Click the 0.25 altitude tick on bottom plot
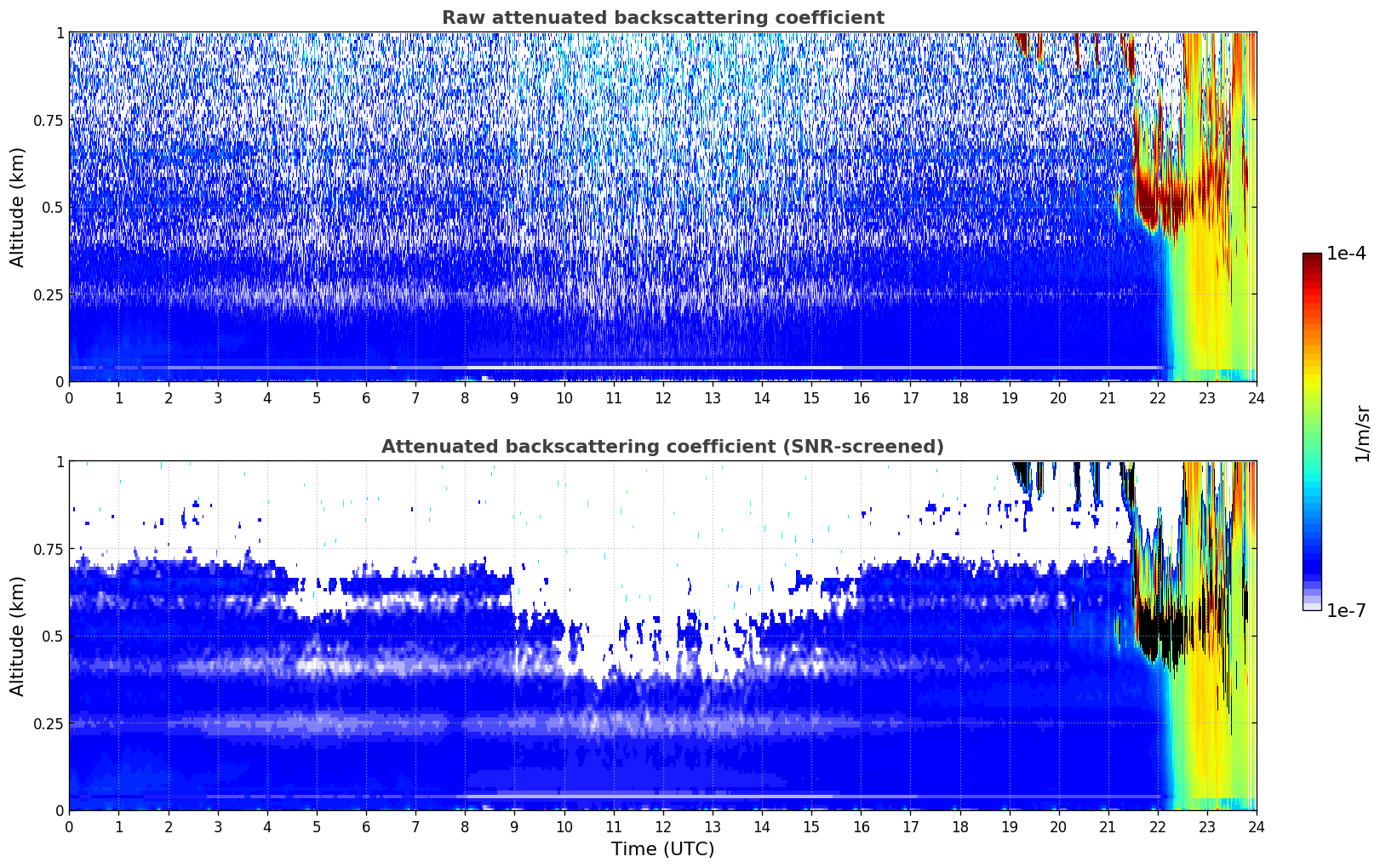This screenshot has height=868, width=1380. pyautogui.click(x=49, y=723)
